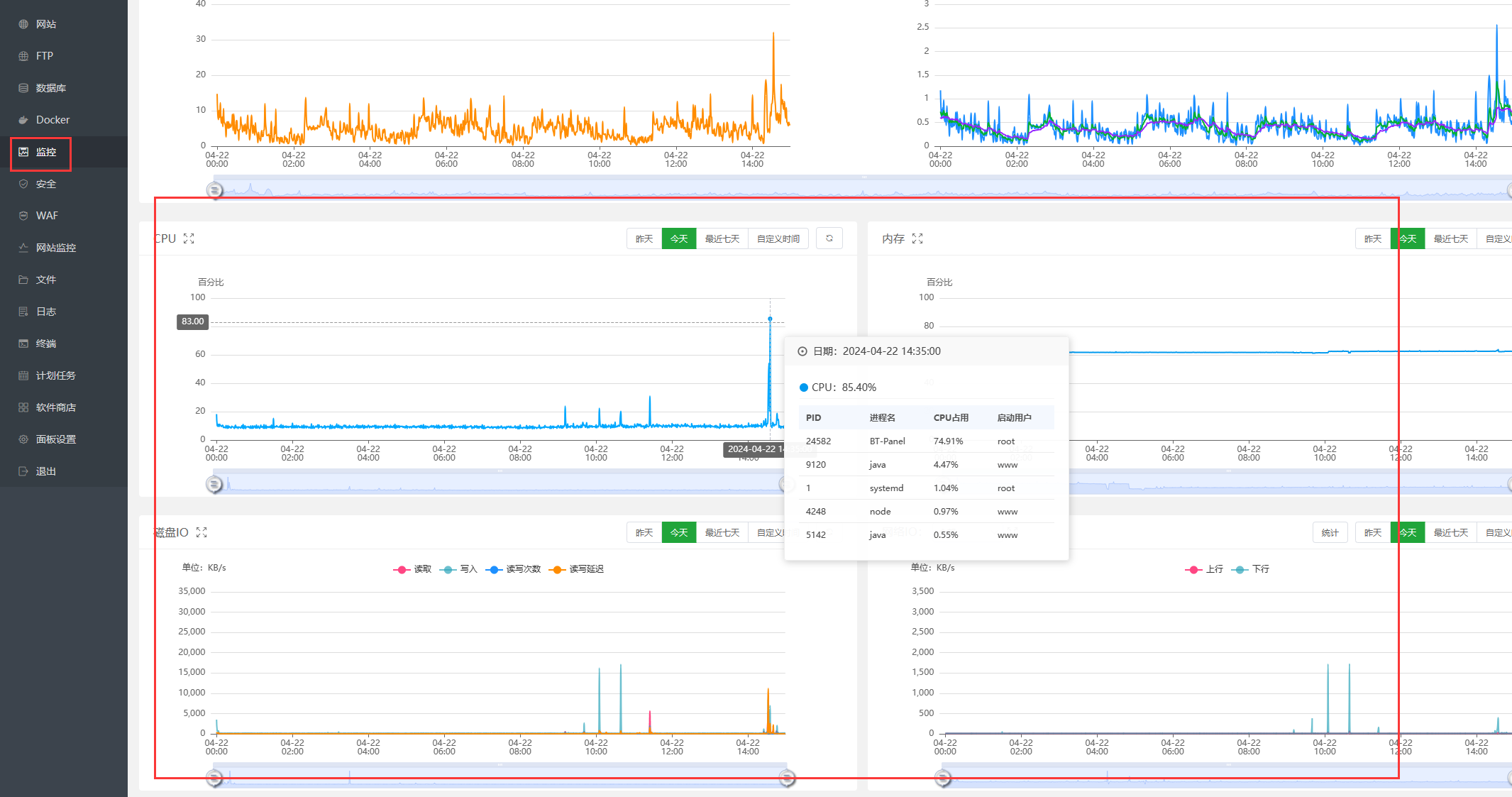Click 今天 in the 磁盘IO panel
This screenshot has height=797, width=1512.
(x=679, y=532)
